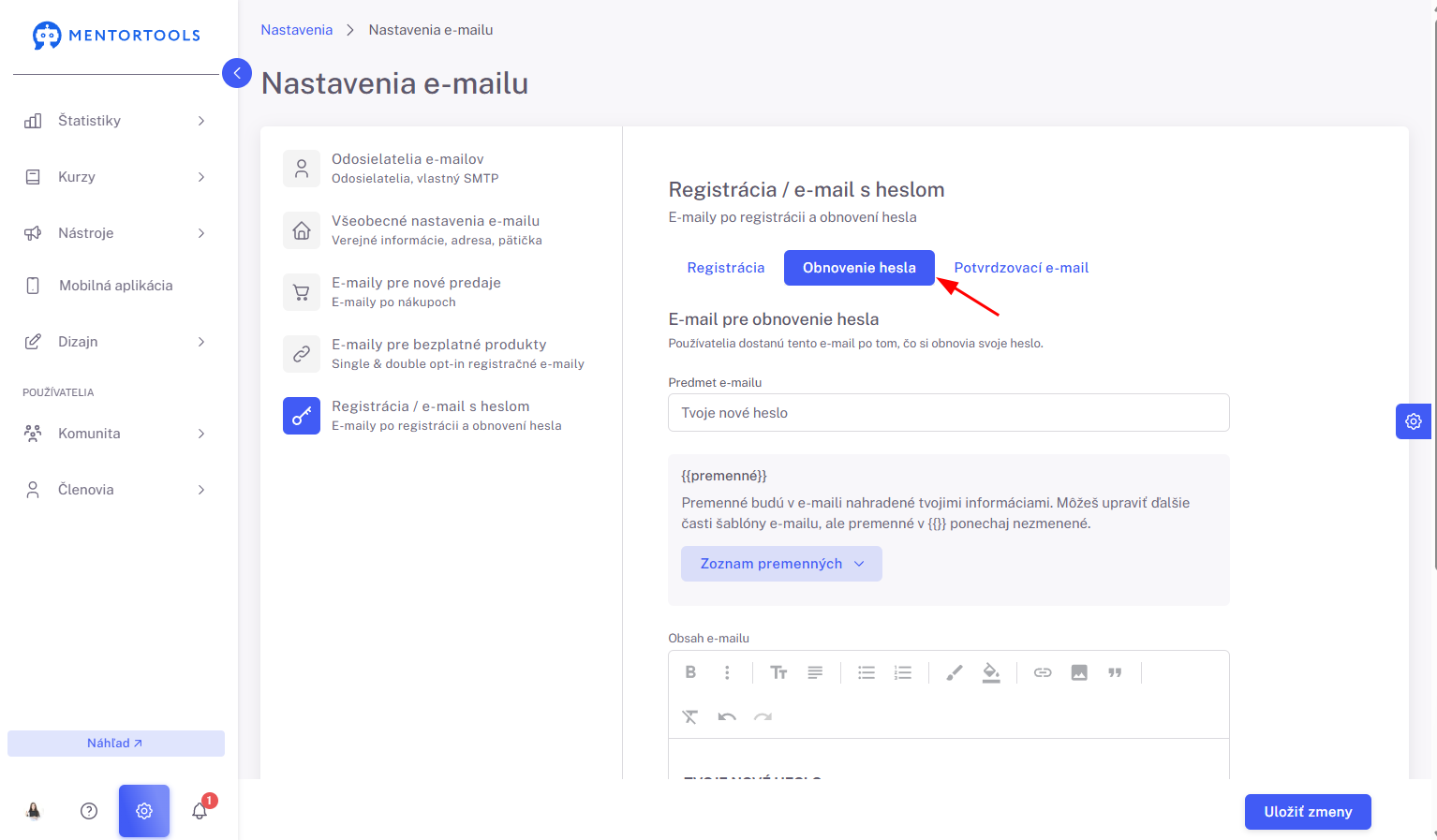Viewport: 1437px width, 840px height.
Task: Open the text color brush tool
Action: click(x=955, y=672)
